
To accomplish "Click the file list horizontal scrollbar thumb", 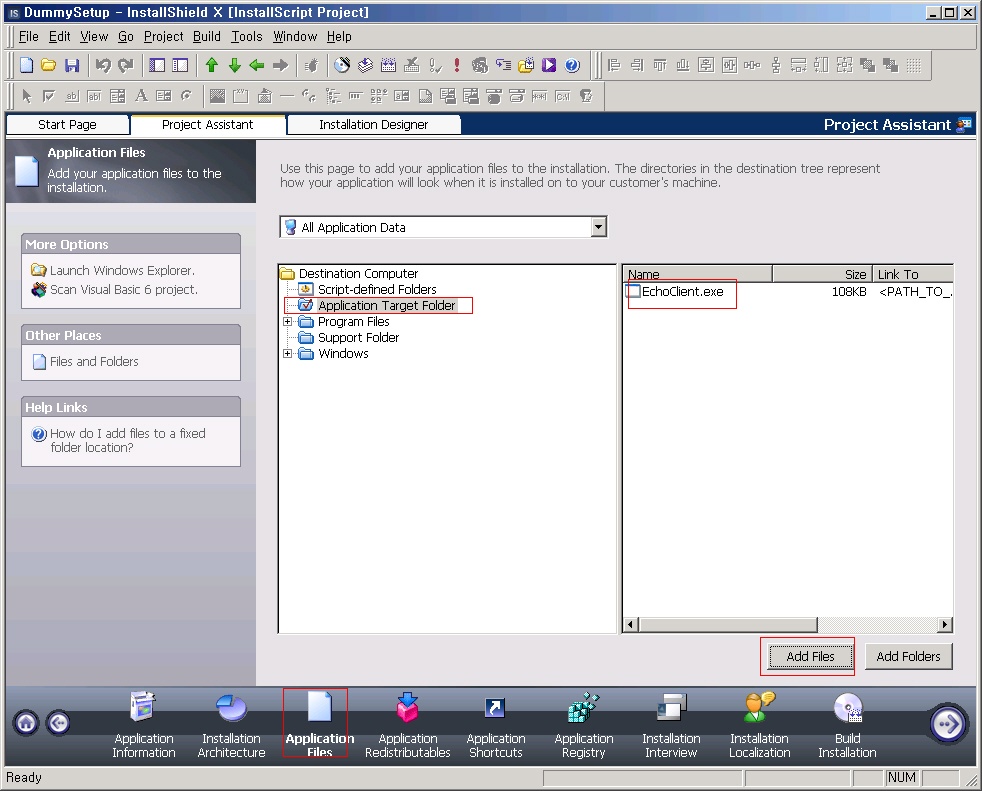I will pos(728,624).
